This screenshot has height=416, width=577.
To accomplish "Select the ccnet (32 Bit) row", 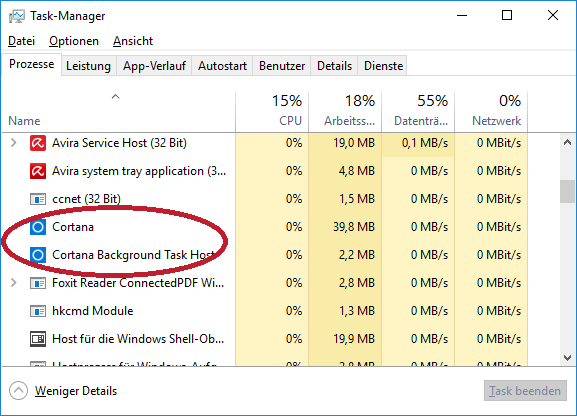I will tap(265, 199).
